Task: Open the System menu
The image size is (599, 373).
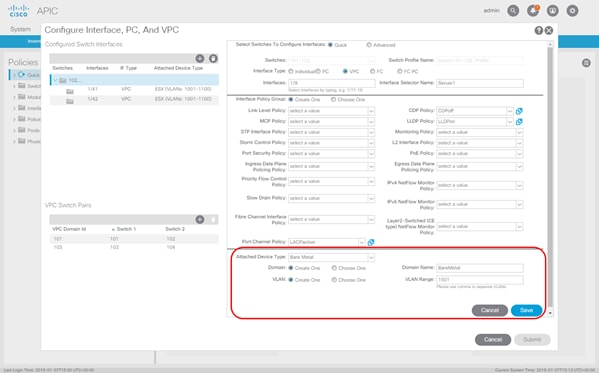Action: pos(20,29)
